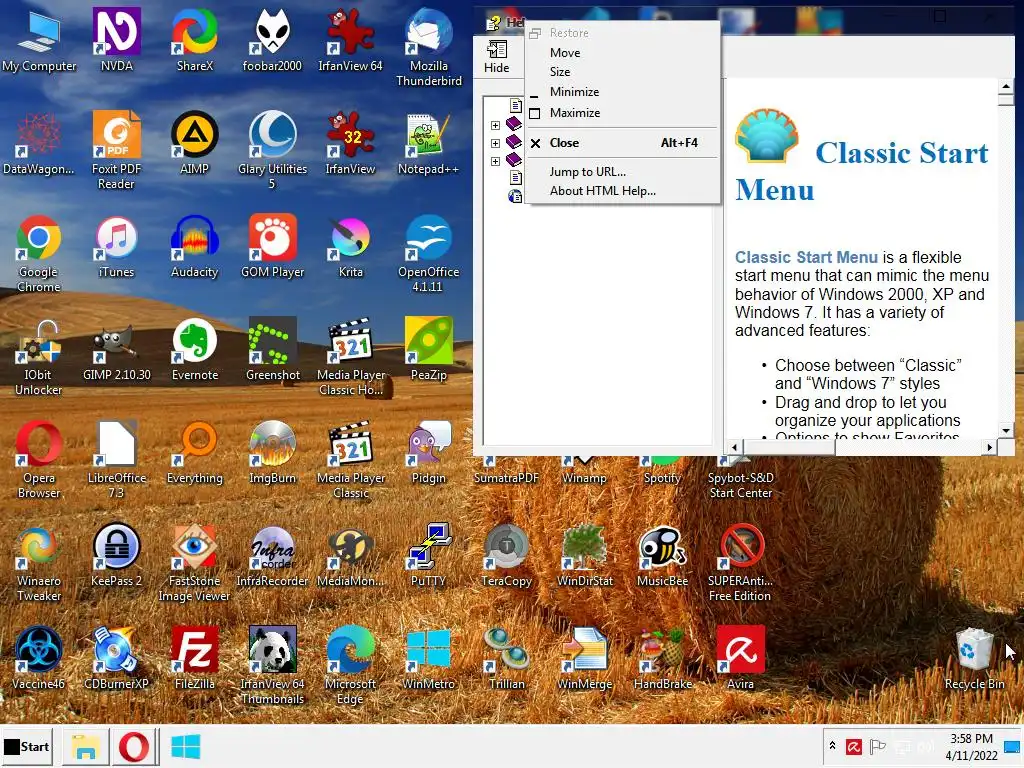Open Mozilla Thunderbird desktop shortcut
The image size is (1024, 768).
[x=428, y=47]
